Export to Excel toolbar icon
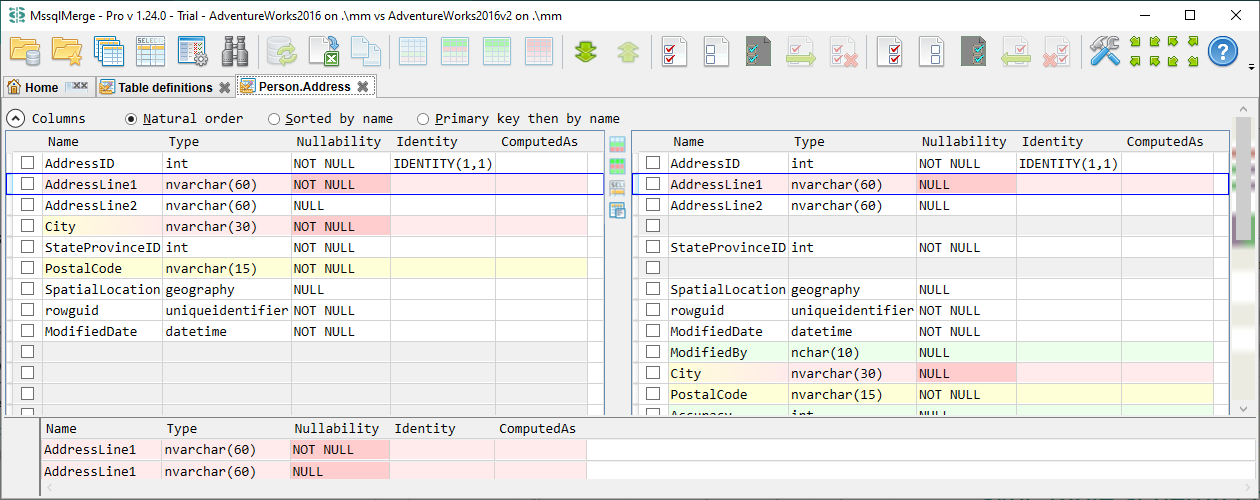Viewport: 1260px width, 500px height. (324, 51)
